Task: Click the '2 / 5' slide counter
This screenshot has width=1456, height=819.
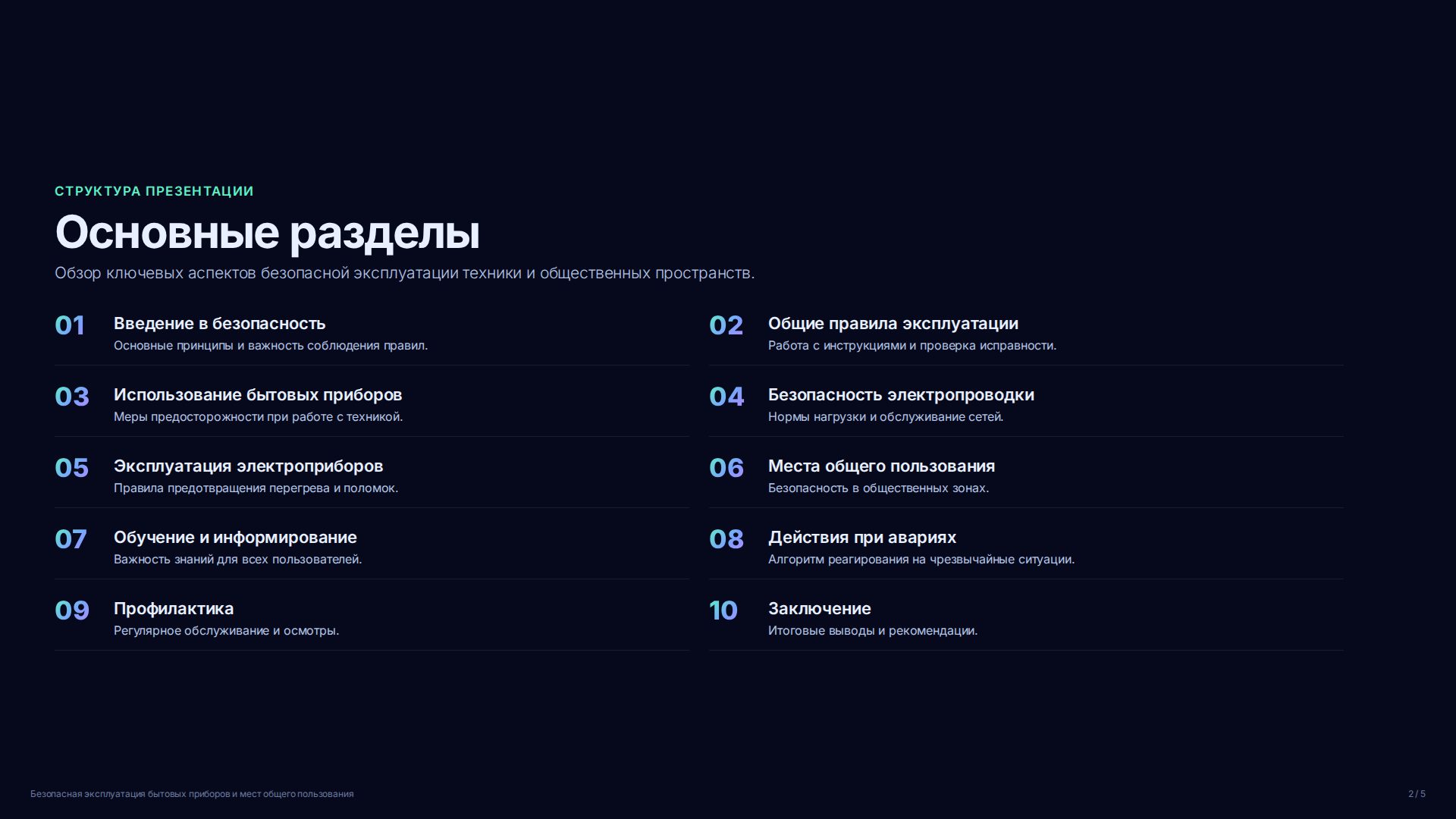Action: point(1417,794)
